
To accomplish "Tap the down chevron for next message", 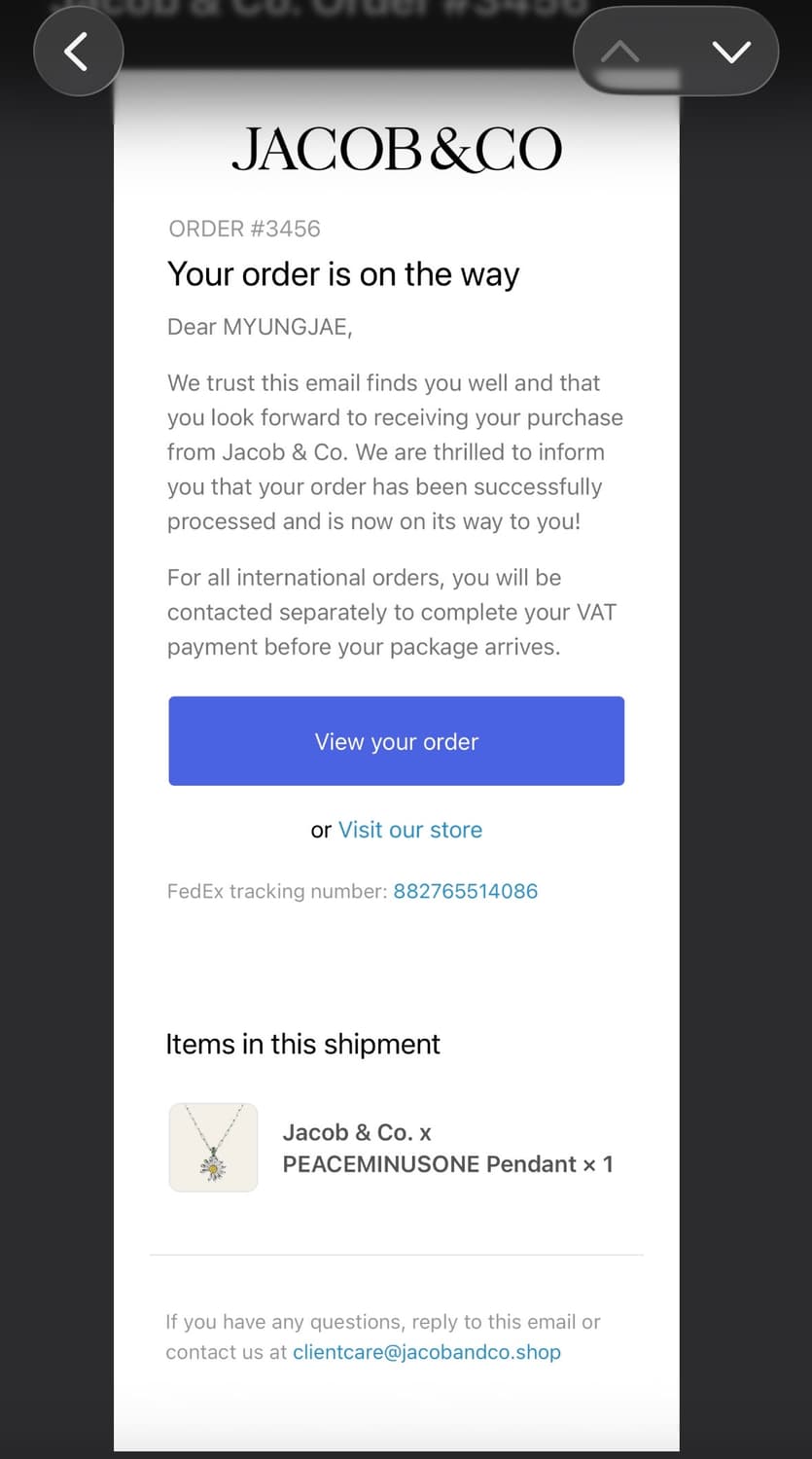I will pyautogui.click(x=731, y=52).
